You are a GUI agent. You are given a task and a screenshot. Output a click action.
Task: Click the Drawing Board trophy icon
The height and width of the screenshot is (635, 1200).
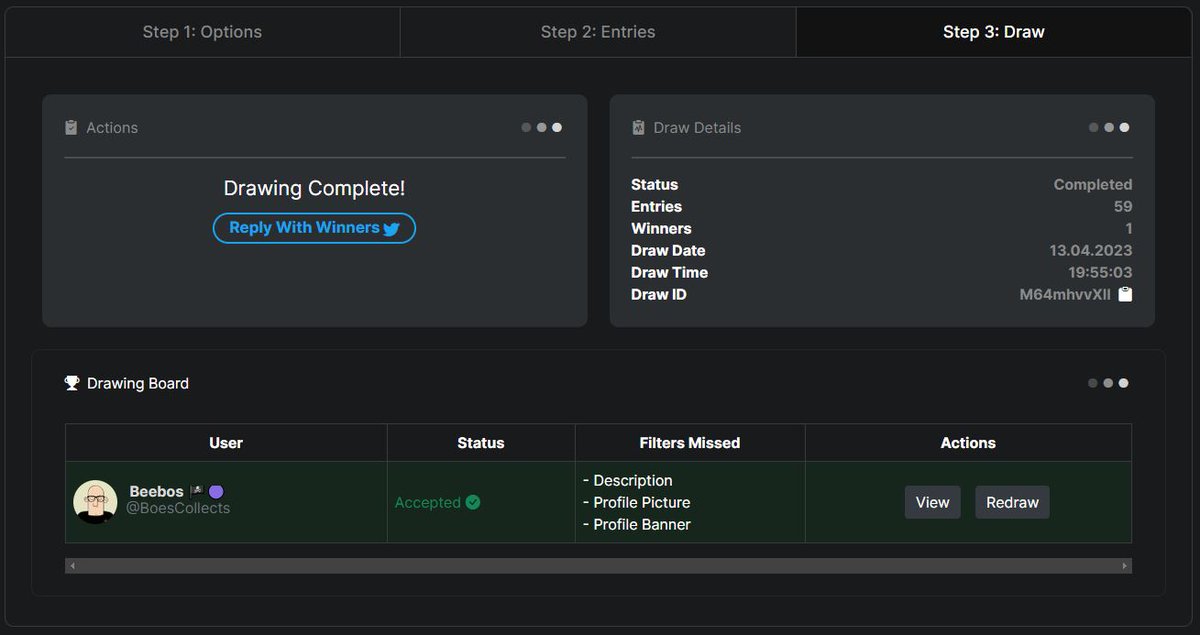[x=72, y=383]
